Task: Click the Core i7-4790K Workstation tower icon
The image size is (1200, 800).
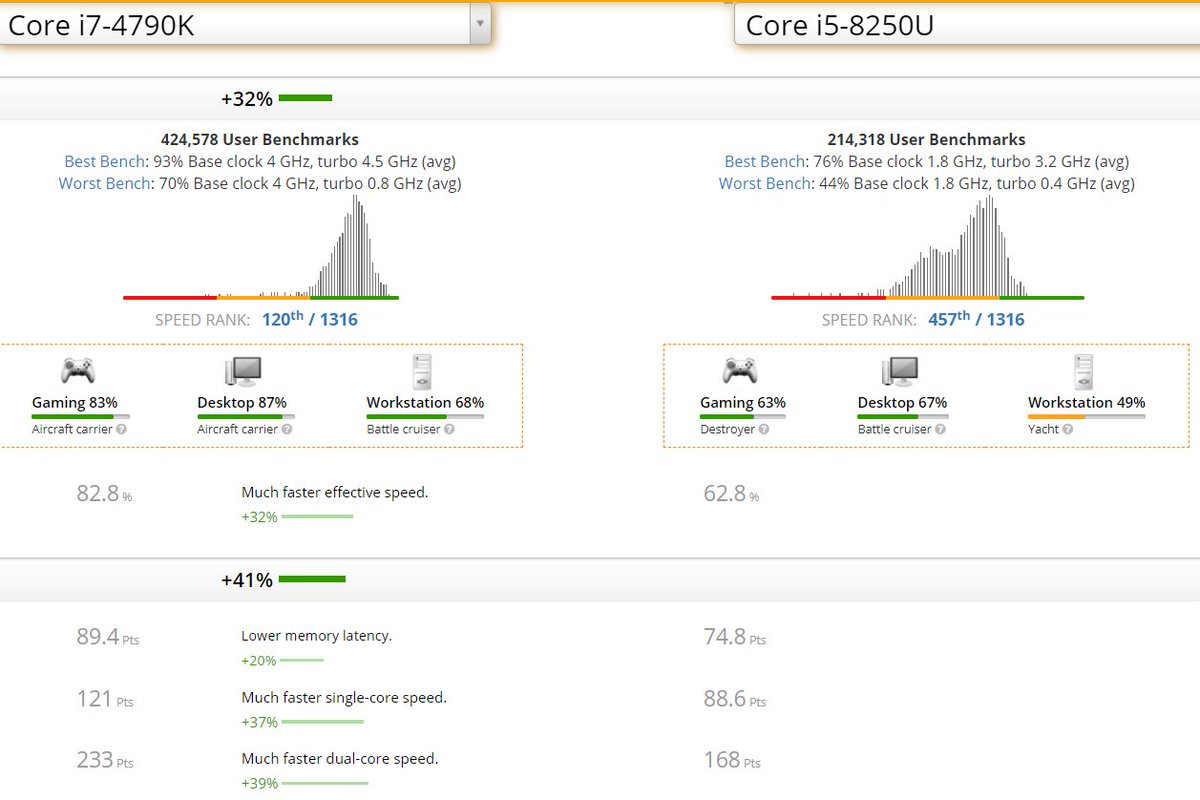Action: click(x=424, y=371)
